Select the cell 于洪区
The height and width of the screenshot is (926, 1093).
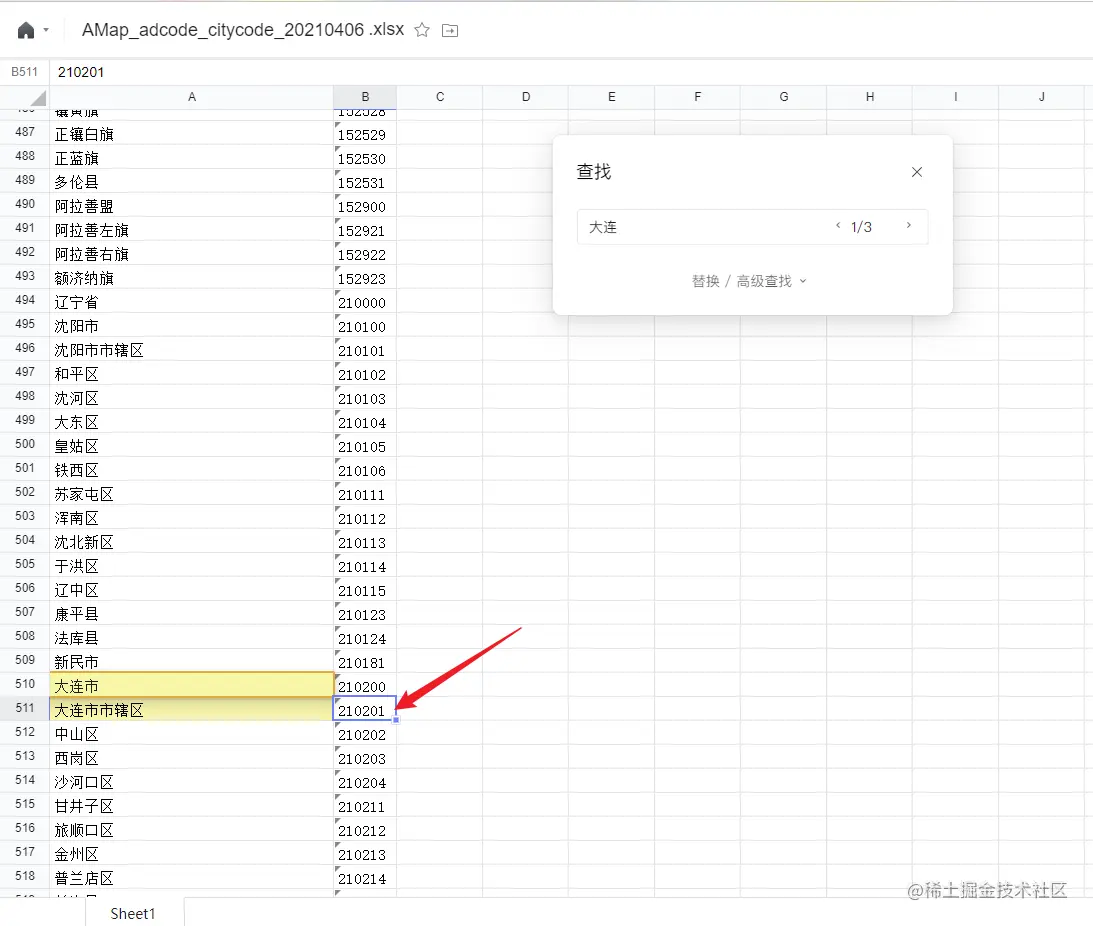click(192, 566)
